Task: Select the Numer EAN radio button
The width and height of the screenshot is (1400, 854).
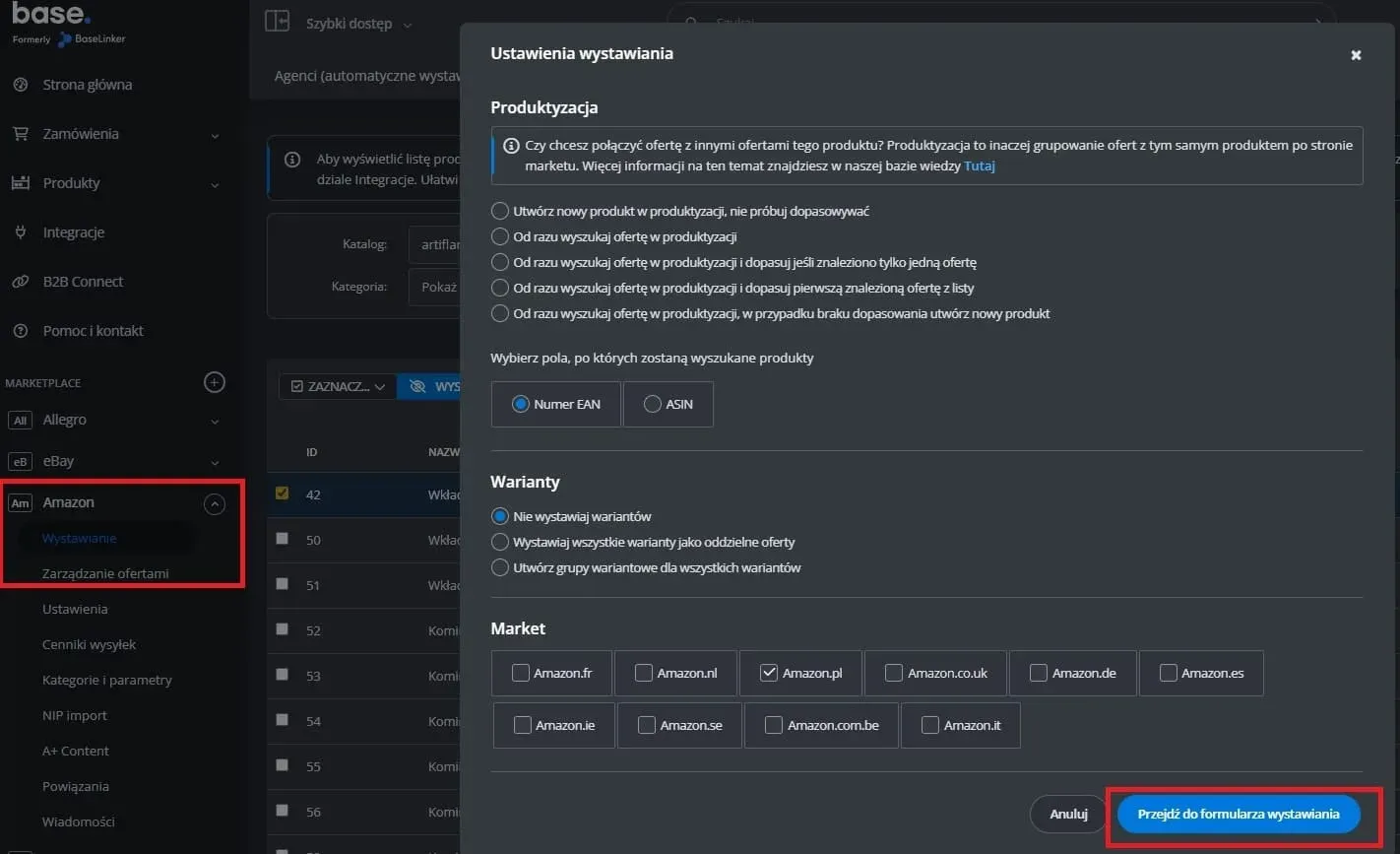Action: tap(521, 404)
